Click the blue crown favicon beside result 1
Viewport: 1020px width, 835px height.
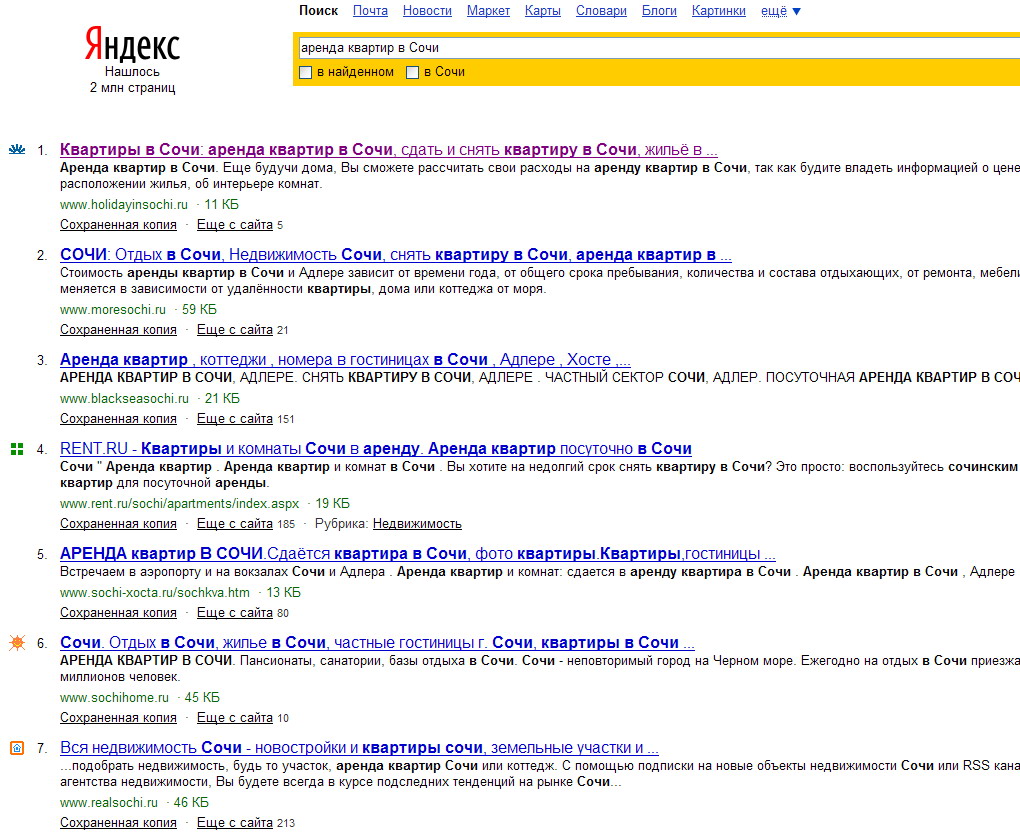(x=17, y=150)
